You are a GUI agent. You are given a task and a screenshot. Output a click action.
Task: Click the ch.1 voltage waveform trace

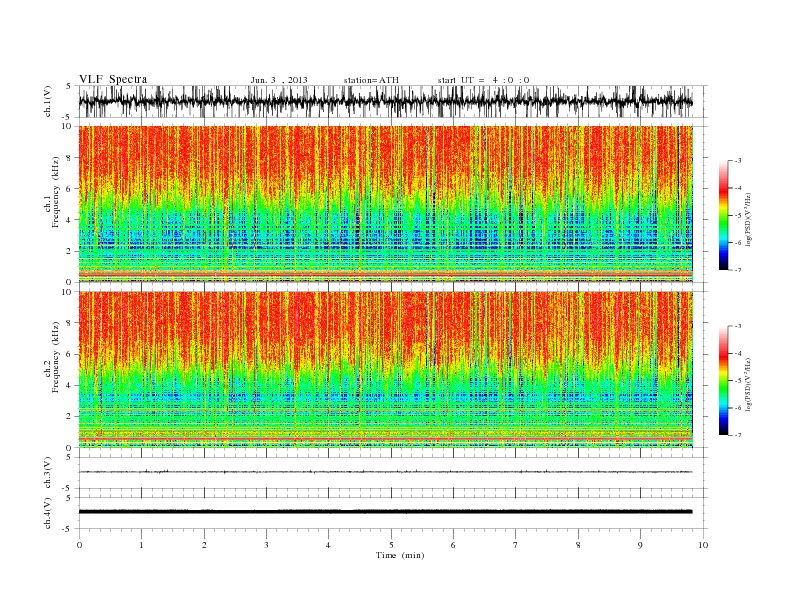click(x=385, y=101)
